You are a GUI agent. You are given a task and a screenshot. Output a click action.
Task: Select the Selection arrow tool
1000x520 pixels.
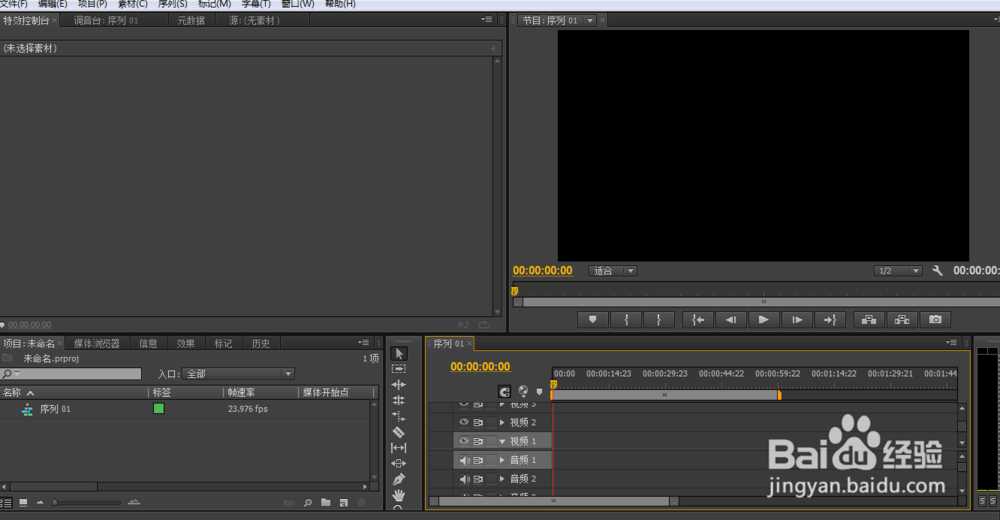point(399,353)
